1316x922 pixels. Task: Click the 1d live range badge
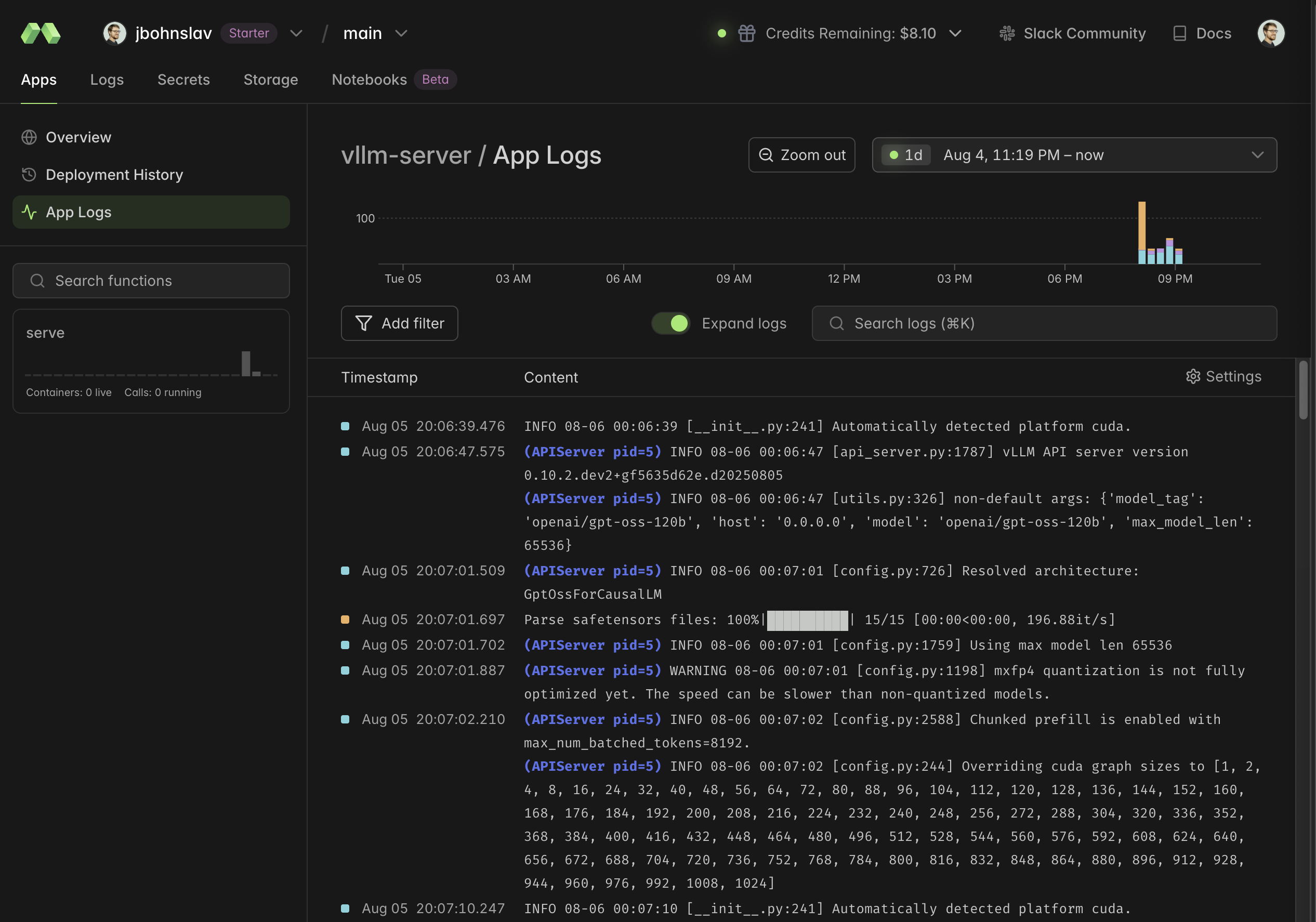pos(905,155)
